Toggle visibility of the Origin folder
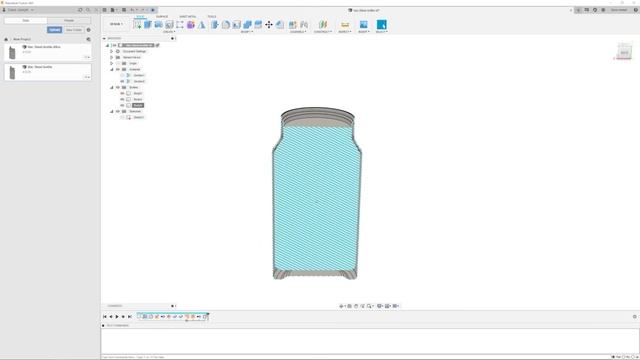 [118, 63]
